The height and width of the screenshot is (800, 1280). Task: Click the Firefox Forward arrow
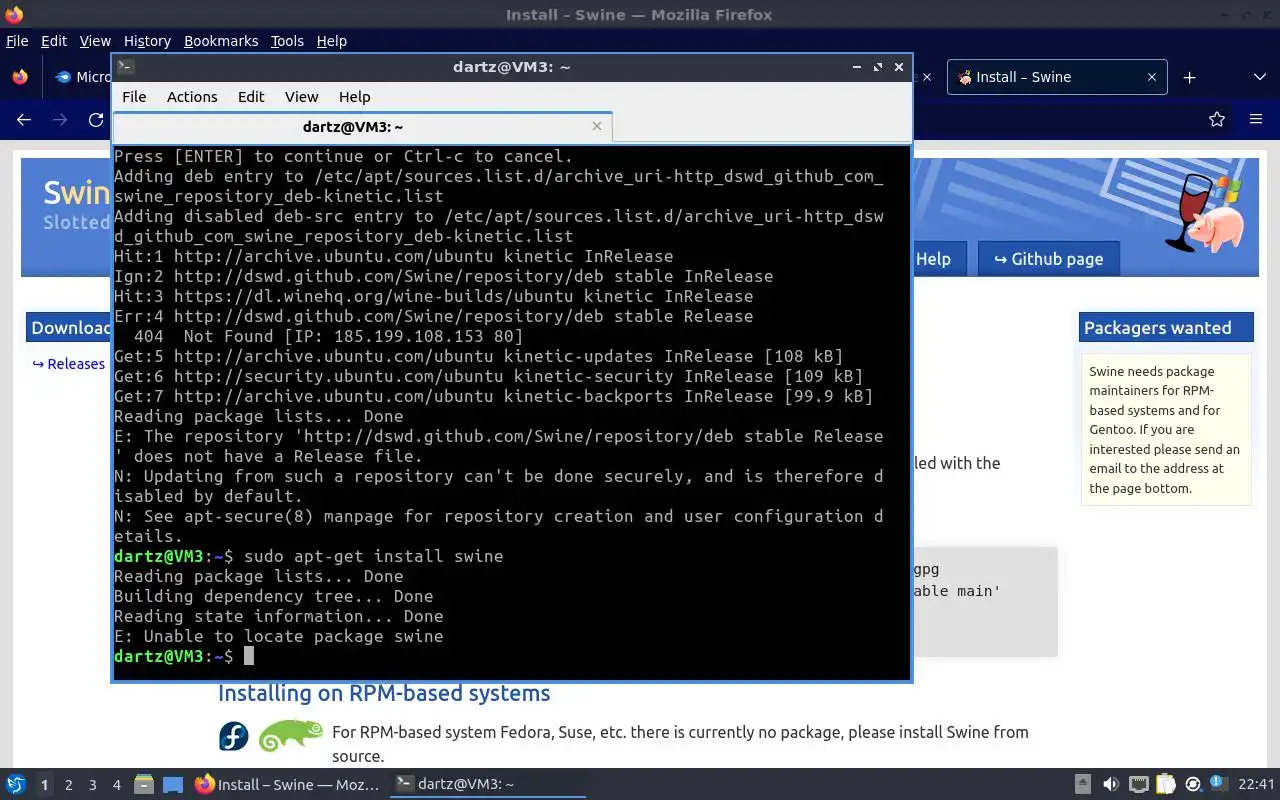tap(60, 120)
